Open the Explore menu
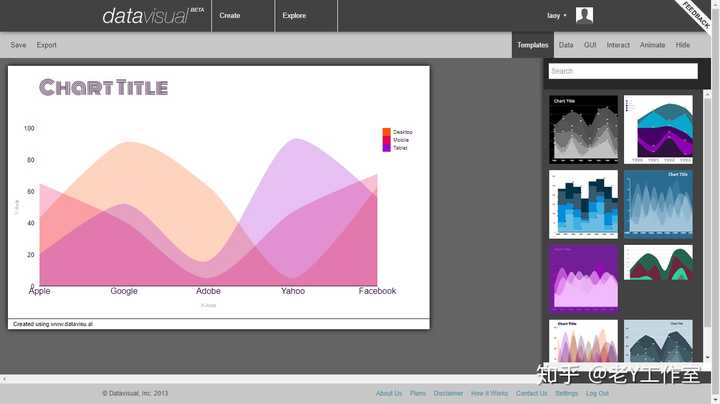The width and height of the screenshot is (720, 404). 294,16
